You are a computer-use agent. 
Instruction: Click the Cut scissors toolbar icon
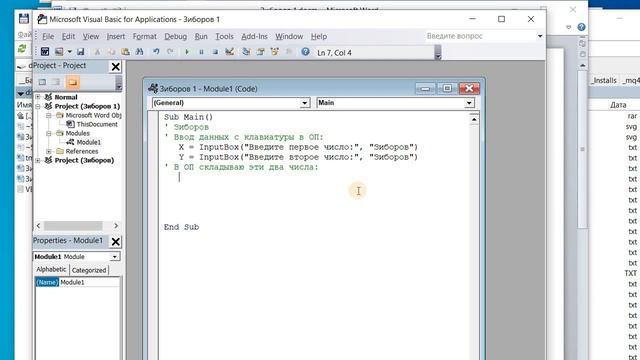(97, 52)
